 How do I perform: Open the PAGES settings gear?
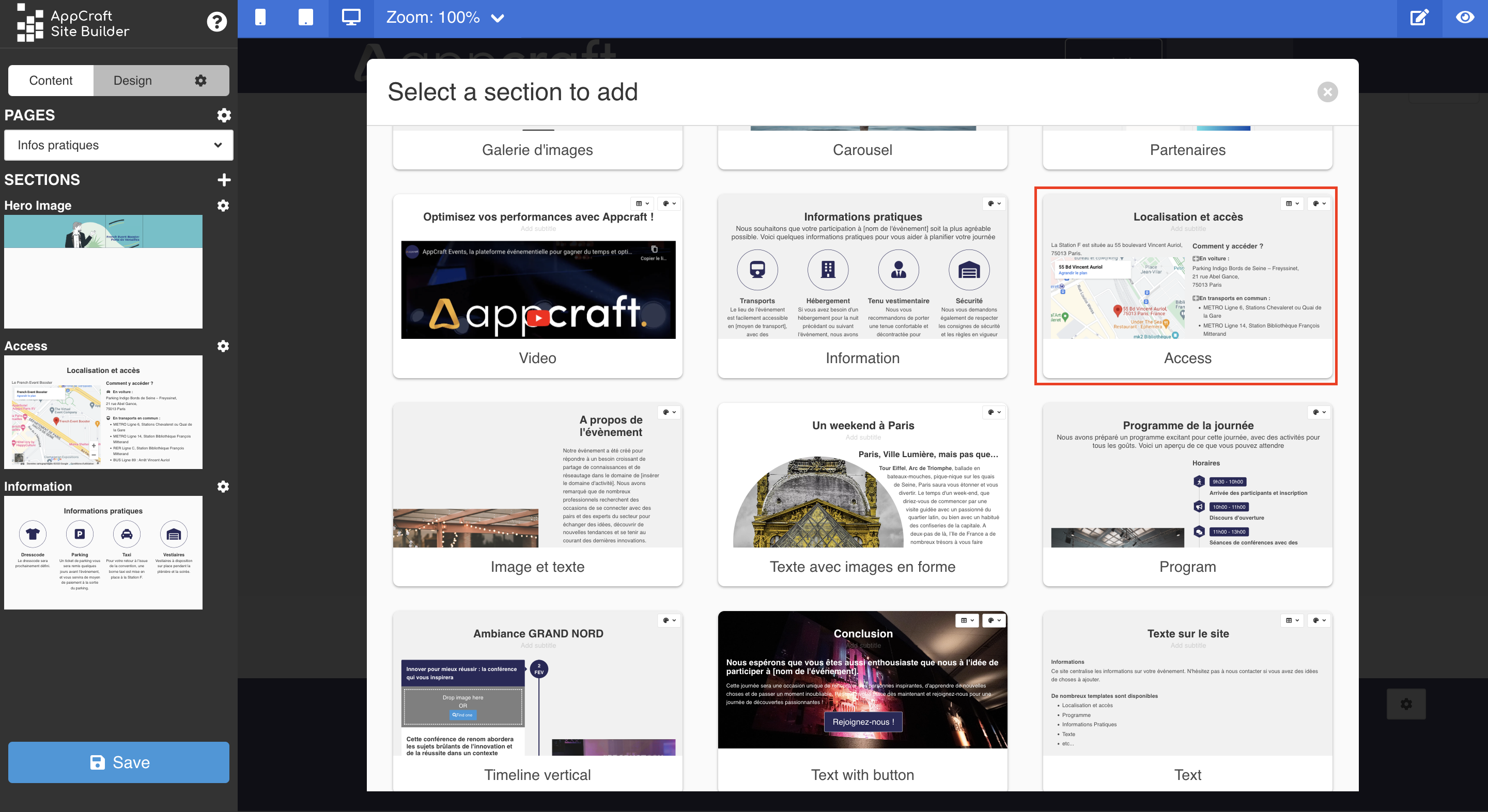coord(224,115)
